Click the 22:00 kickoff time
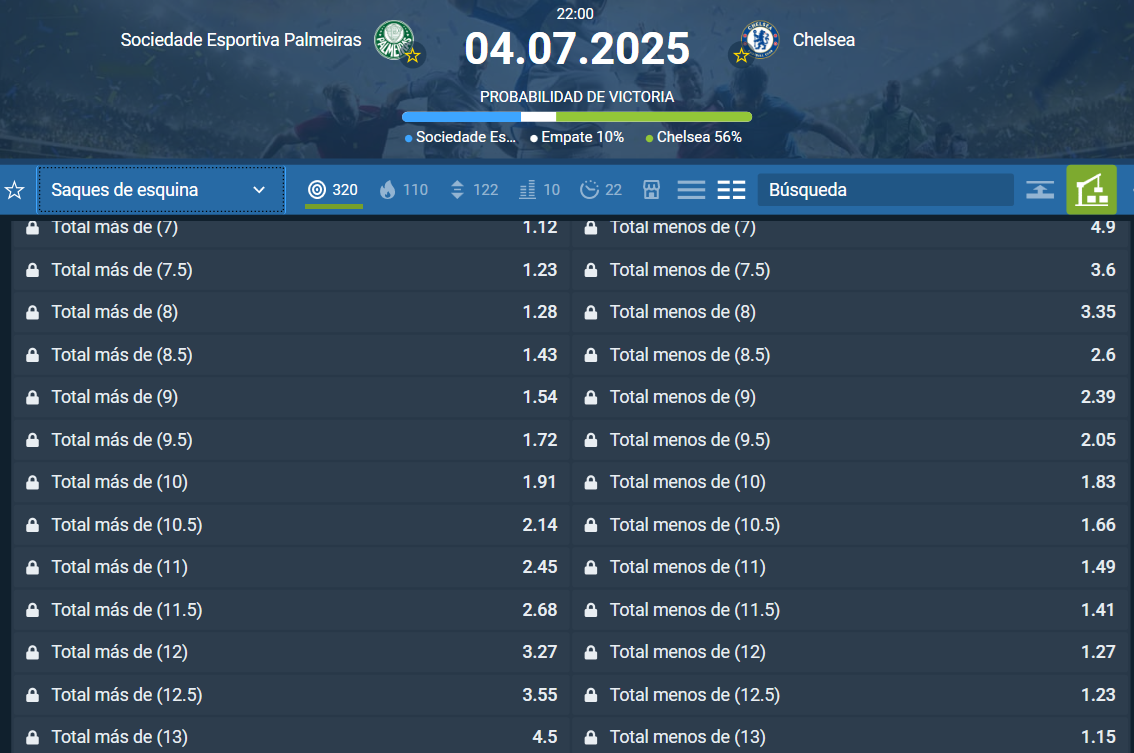This screenshot has height=753, width=1134. tap(575, 14)
